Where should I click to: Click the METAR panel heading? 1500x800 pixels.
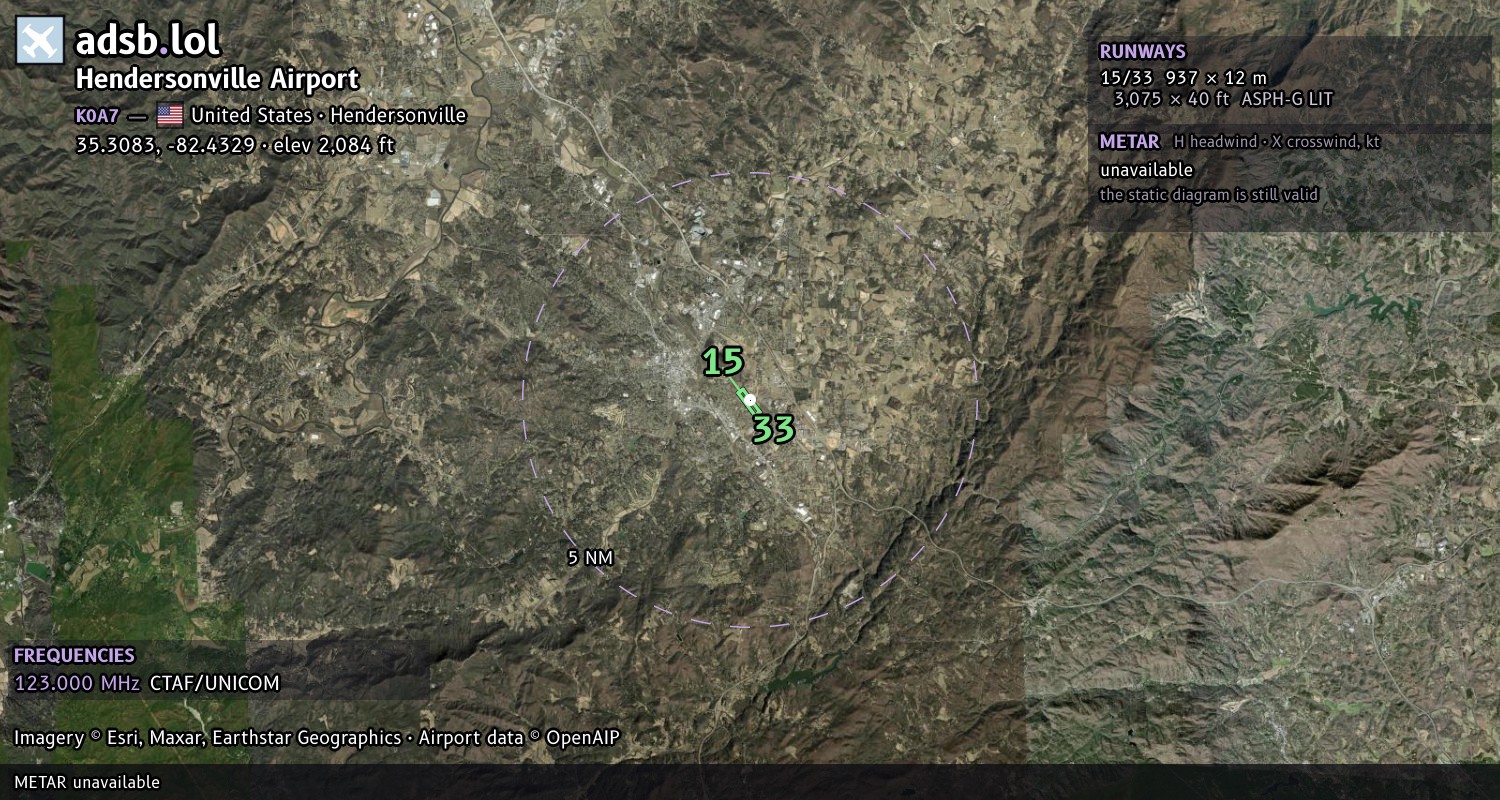[1129, 142]
